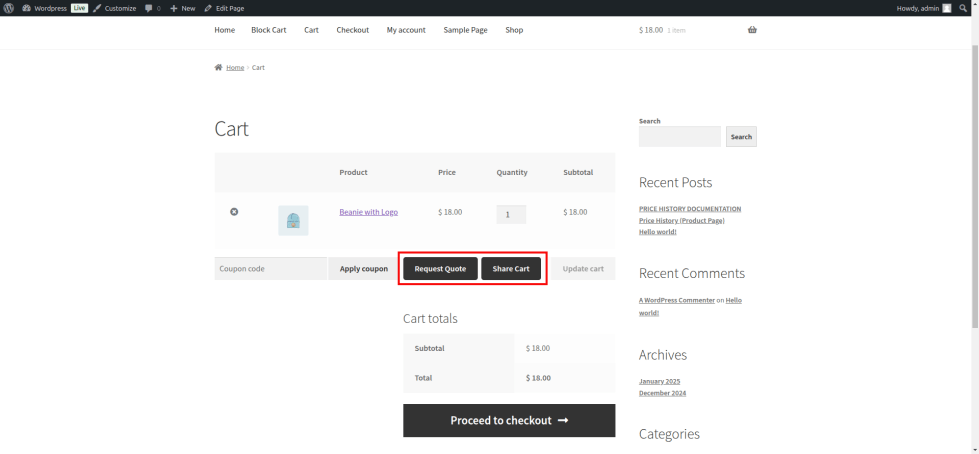This screenshot has width=979, height=454.
Task: Open the comments bubble icon in admin bar
Action: (150, 8)
